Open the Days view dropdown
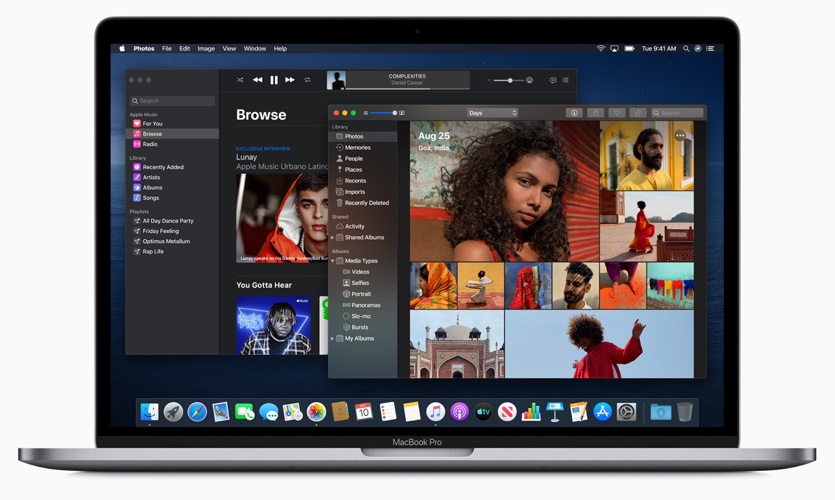This screenshot has height=500, width=835. 492,113
